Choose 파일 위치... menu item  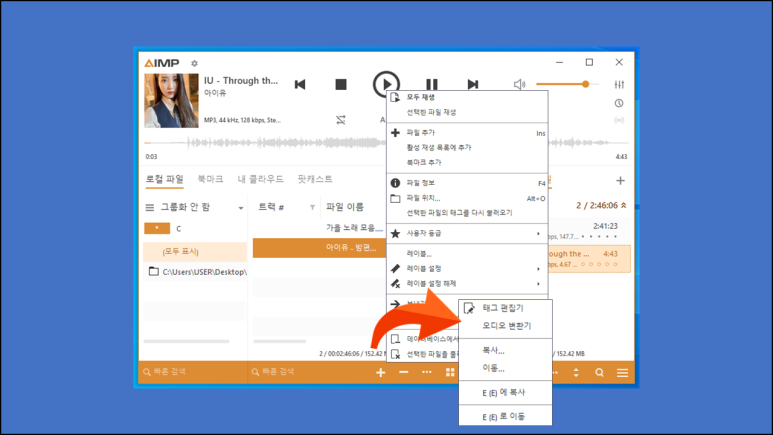tap(467, 198)
